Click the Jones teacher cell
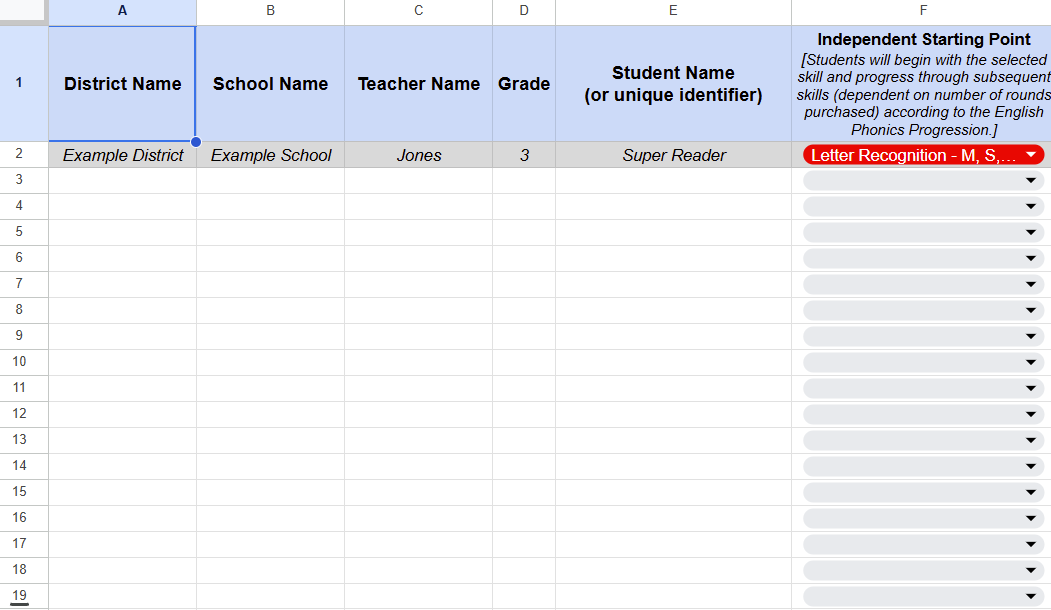Screen dimensions: 1051x610 [418, 155]
